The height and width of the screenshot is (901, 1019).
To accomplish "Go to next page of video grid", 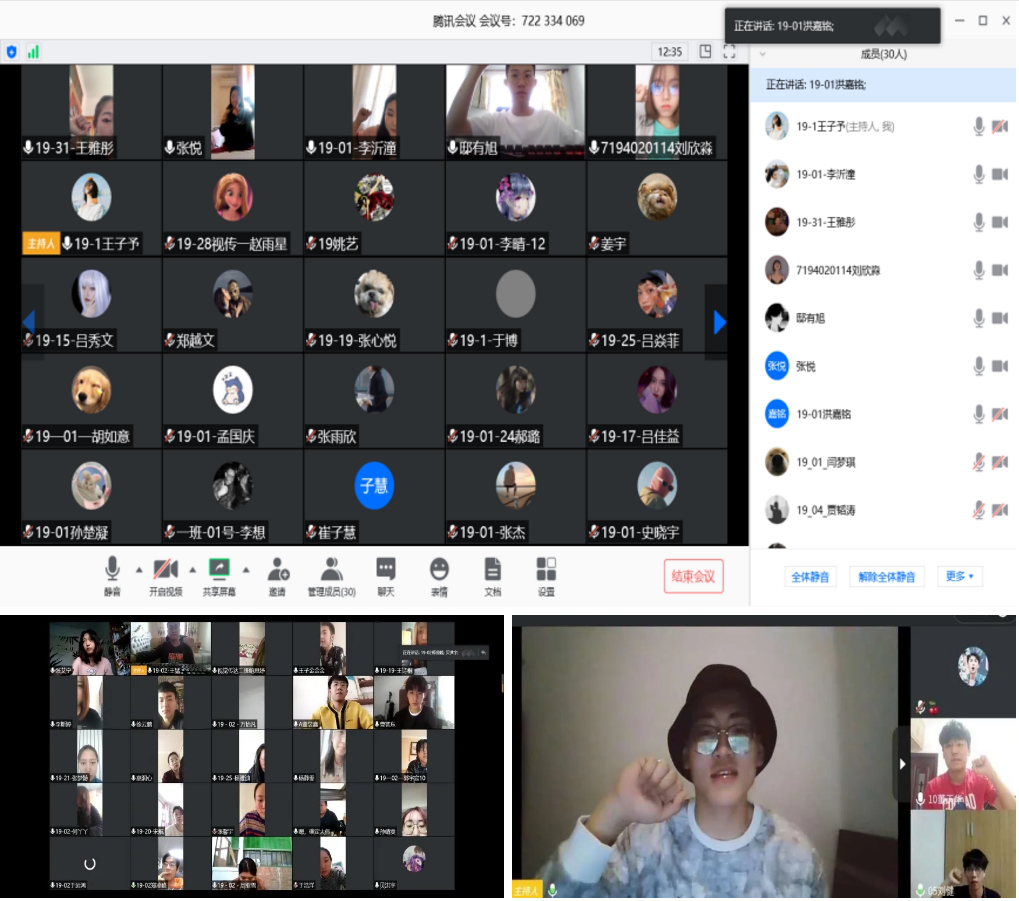I will 719,322.
